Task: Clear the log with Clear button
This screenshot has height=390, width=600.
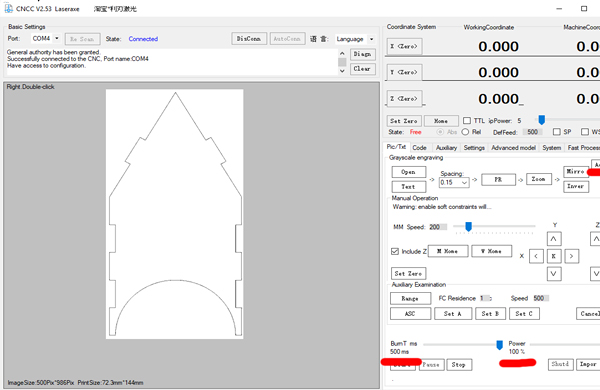Action: point(362,69)
